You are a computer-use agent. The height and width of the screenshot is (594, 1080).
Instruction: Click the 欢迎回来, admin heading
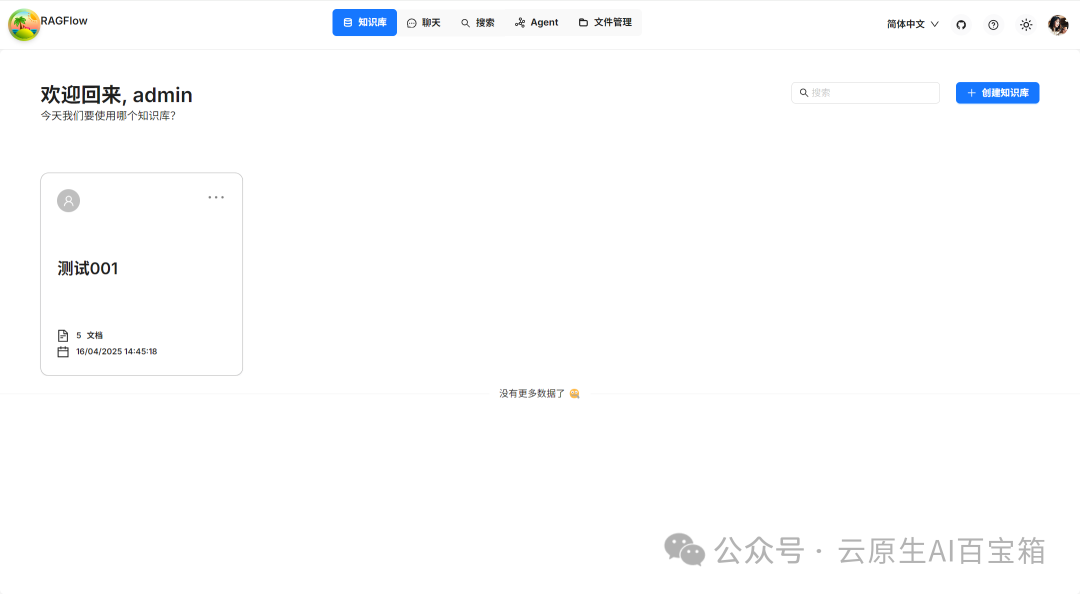(116, 94)
